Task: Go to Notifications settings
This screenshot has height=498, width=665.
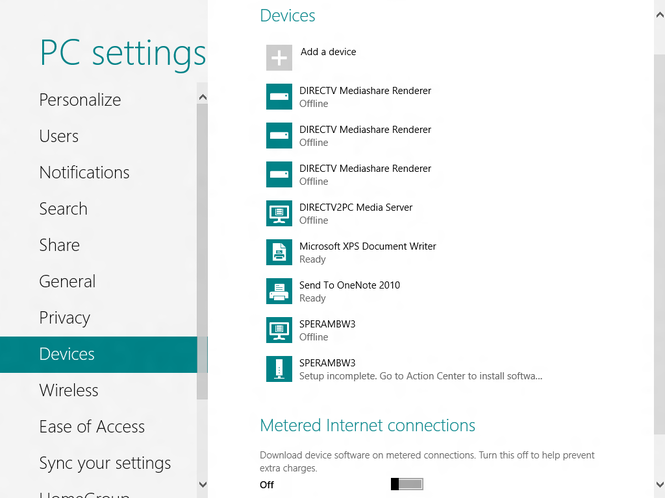Action: click(x=84, y=173)
